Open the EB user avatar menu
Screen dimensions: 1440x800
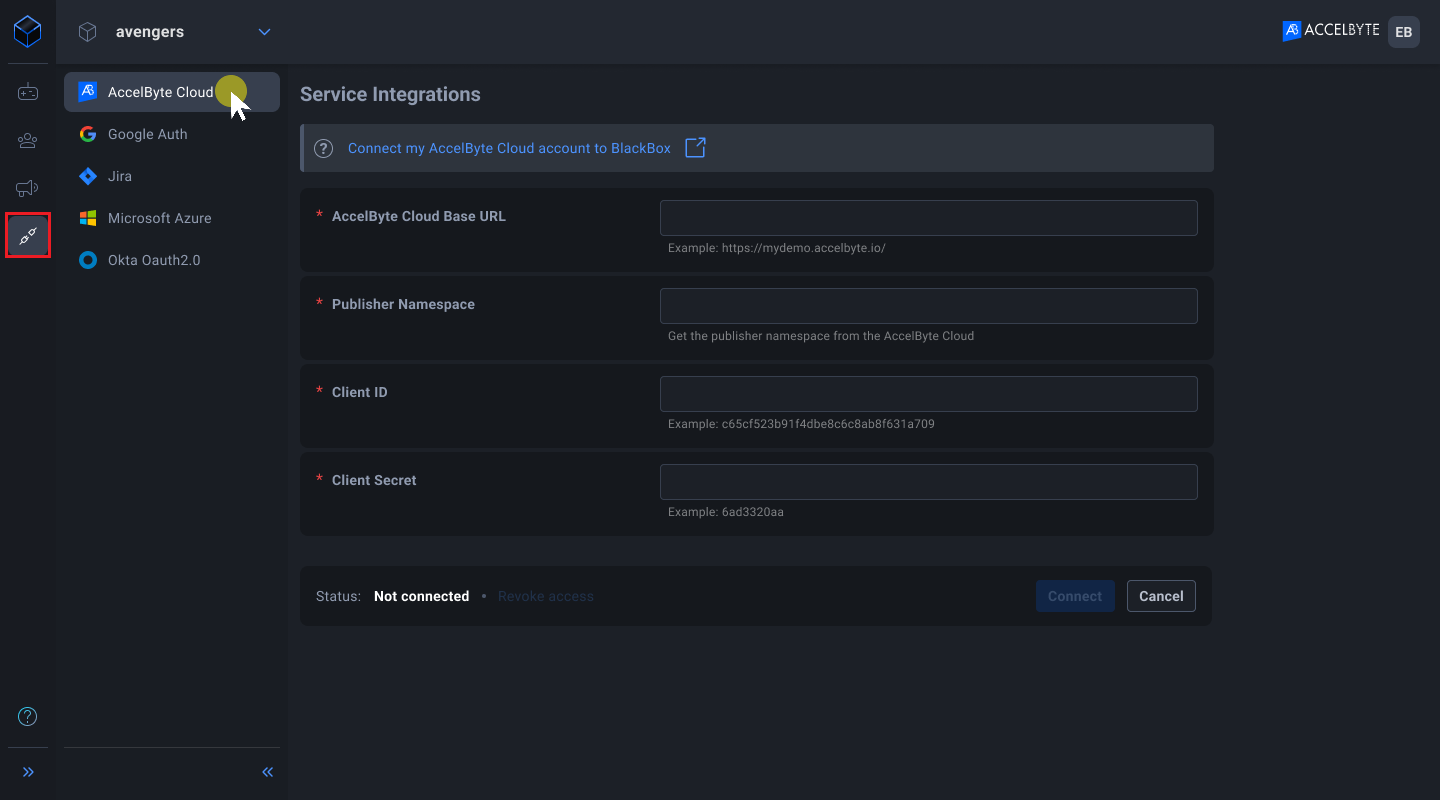click(x=1404, y=32)
